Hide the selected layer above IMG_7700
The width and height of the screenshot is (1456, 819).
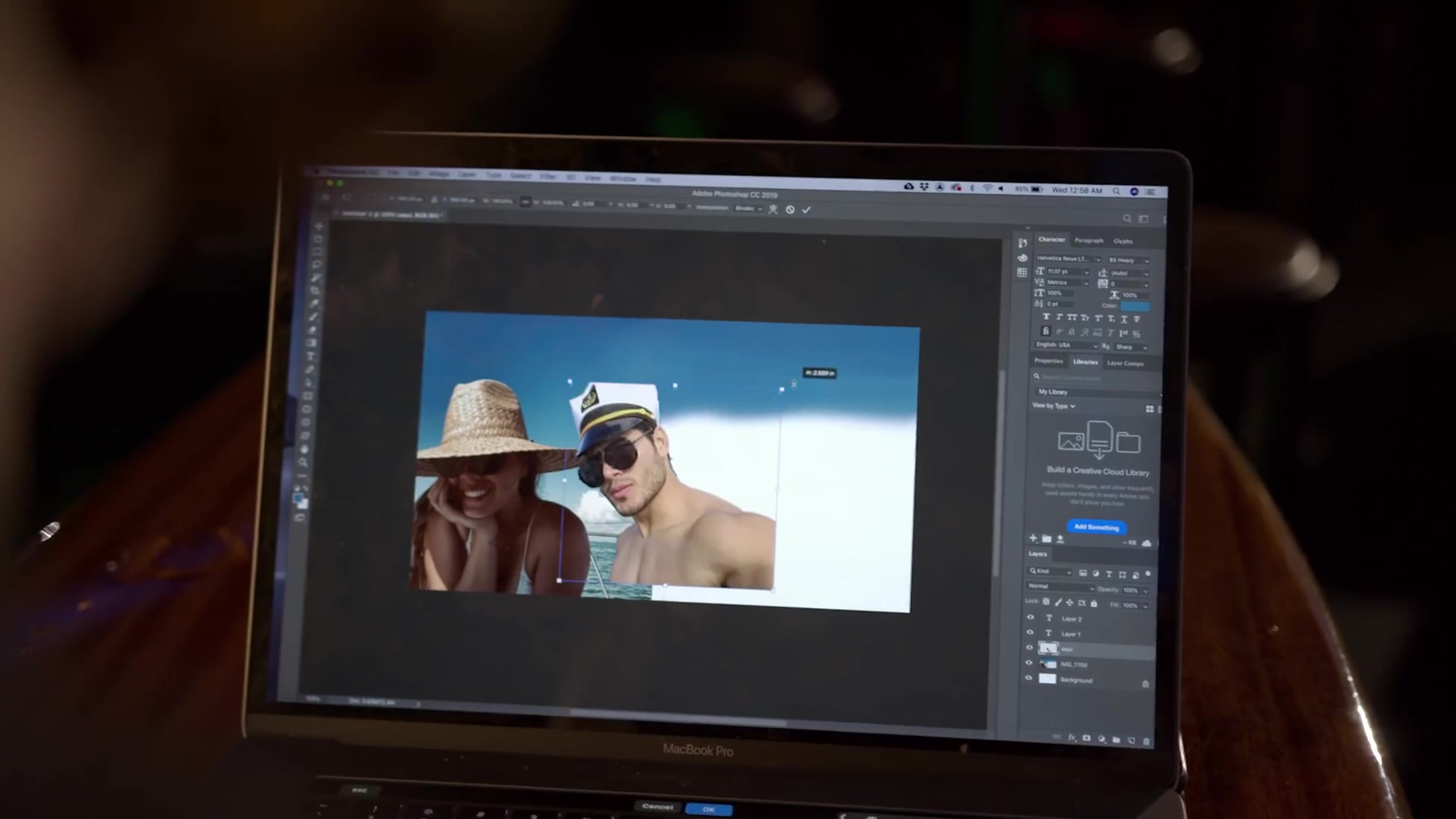(1029, 648)
